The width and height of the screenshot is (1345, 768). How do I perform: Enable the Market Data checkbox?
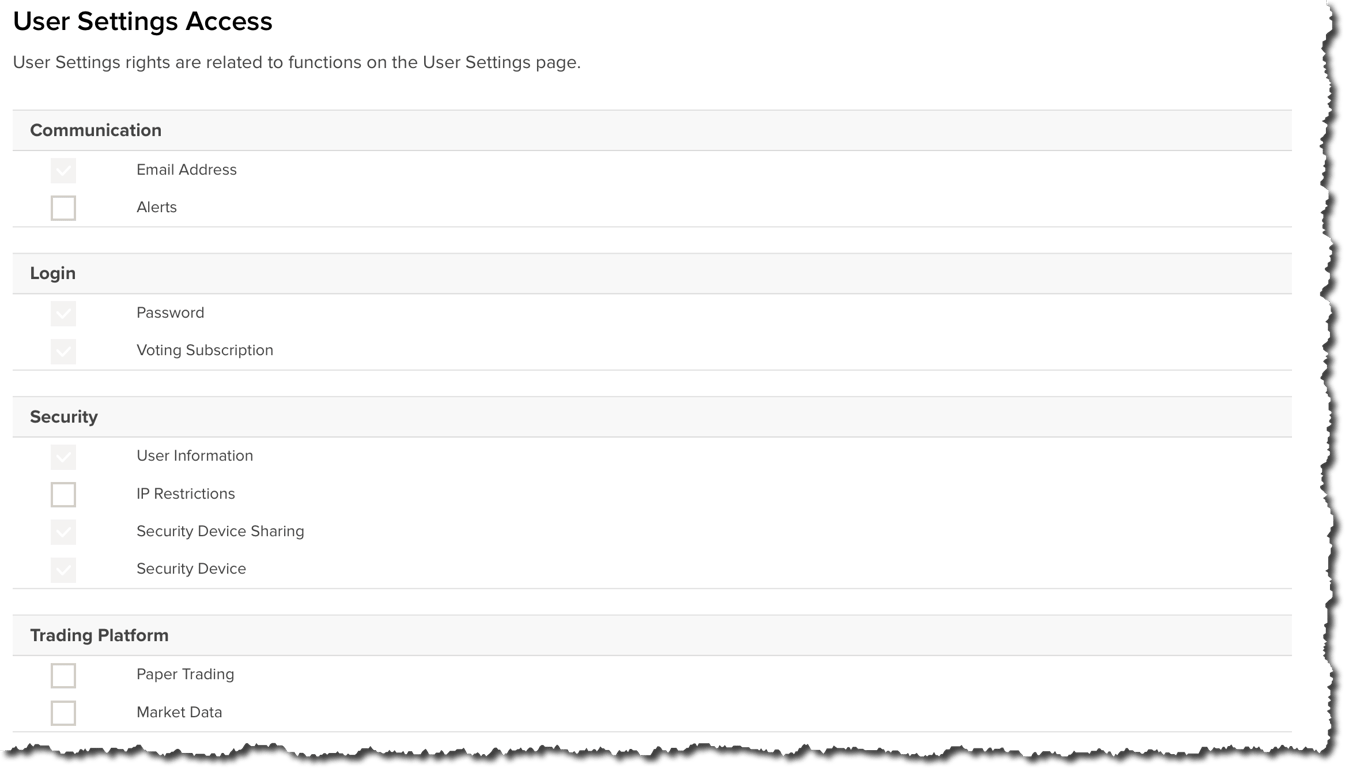[x=63, y=713]
